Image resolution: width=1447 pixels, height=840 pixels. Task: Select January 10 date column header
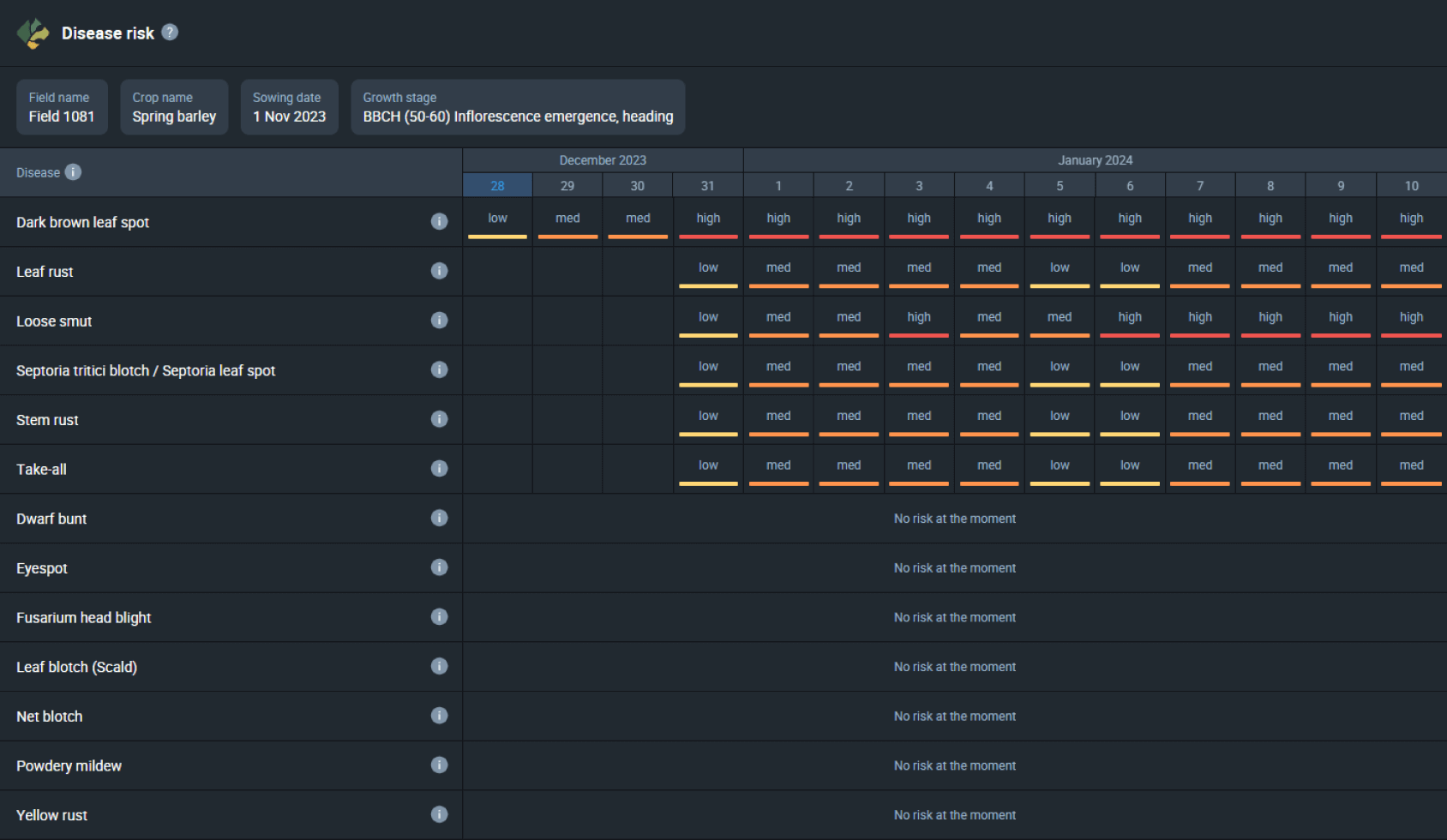point(1411,186)
